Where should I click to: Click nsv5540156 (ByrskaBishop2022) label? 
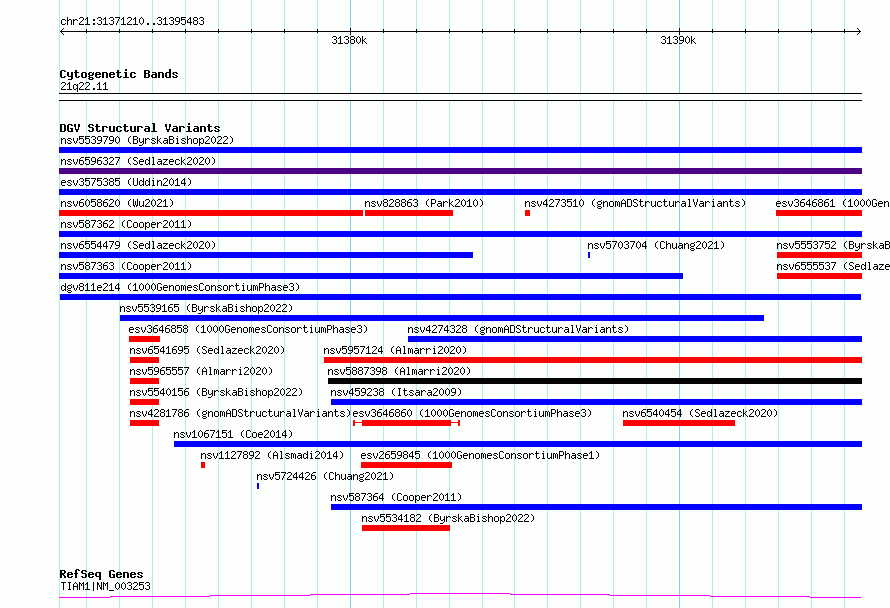click(x=216, y=392)
